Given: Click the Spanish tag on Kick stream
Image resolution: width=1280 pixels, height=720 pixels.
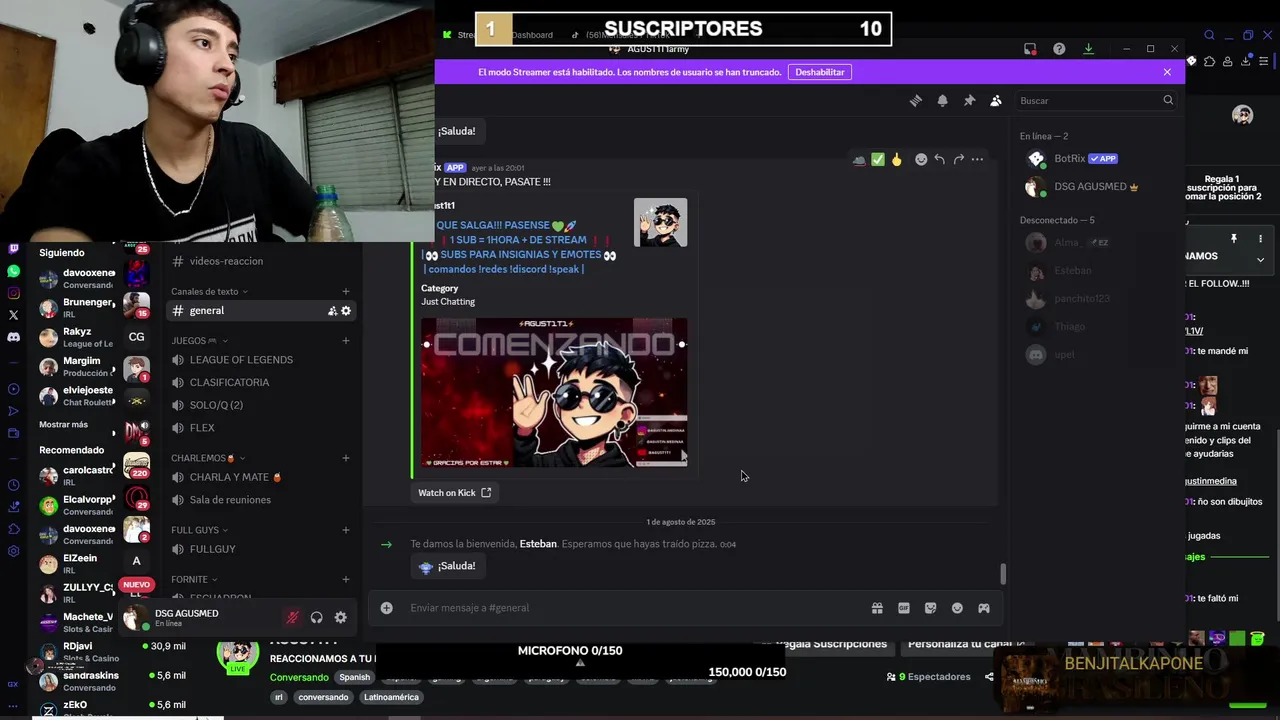Looking at the screenshot, I should (x=354, y=677).
